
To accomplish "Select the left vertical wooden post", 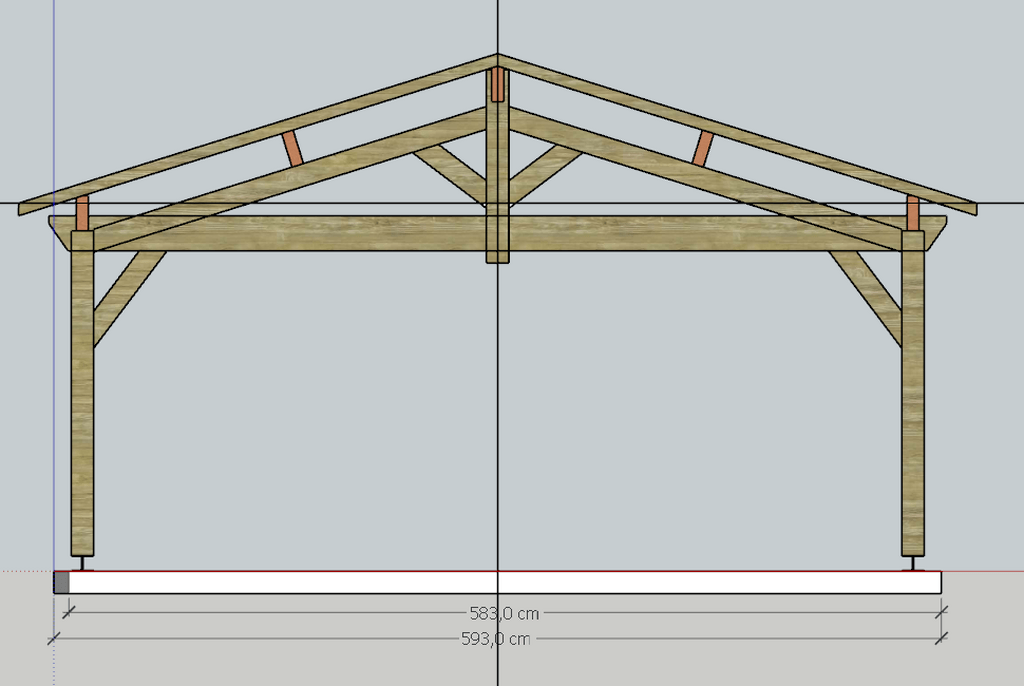I will click(x=82, y=393).
